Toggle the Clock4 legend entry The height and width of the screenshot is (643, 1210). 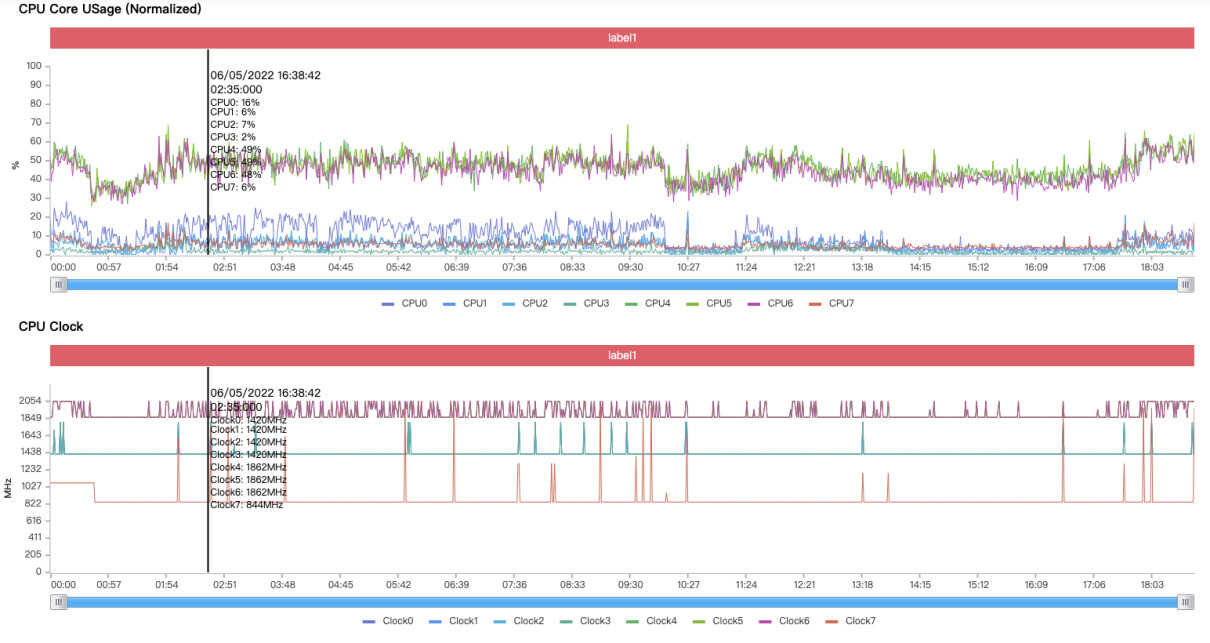click(651, 621)
